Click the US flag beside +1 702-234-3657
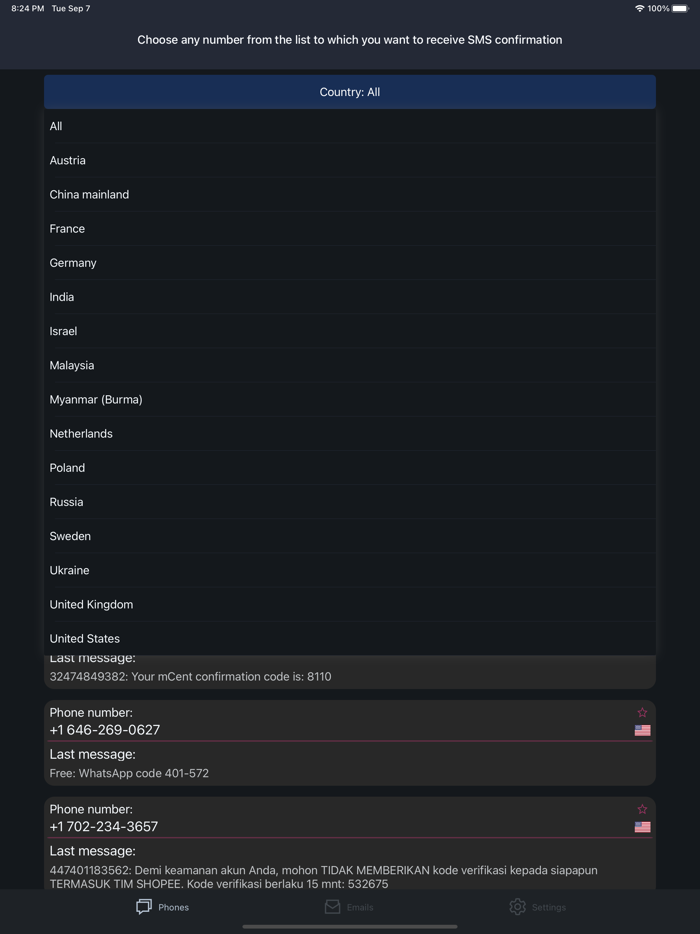The height and width of the screenshot is (934, 700). (641, 827)
